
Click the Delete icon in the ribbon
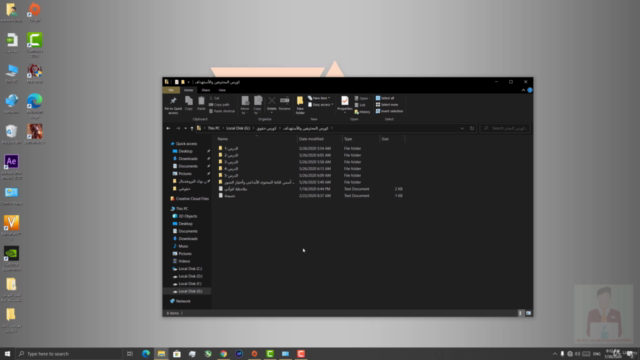click(271, 104)
